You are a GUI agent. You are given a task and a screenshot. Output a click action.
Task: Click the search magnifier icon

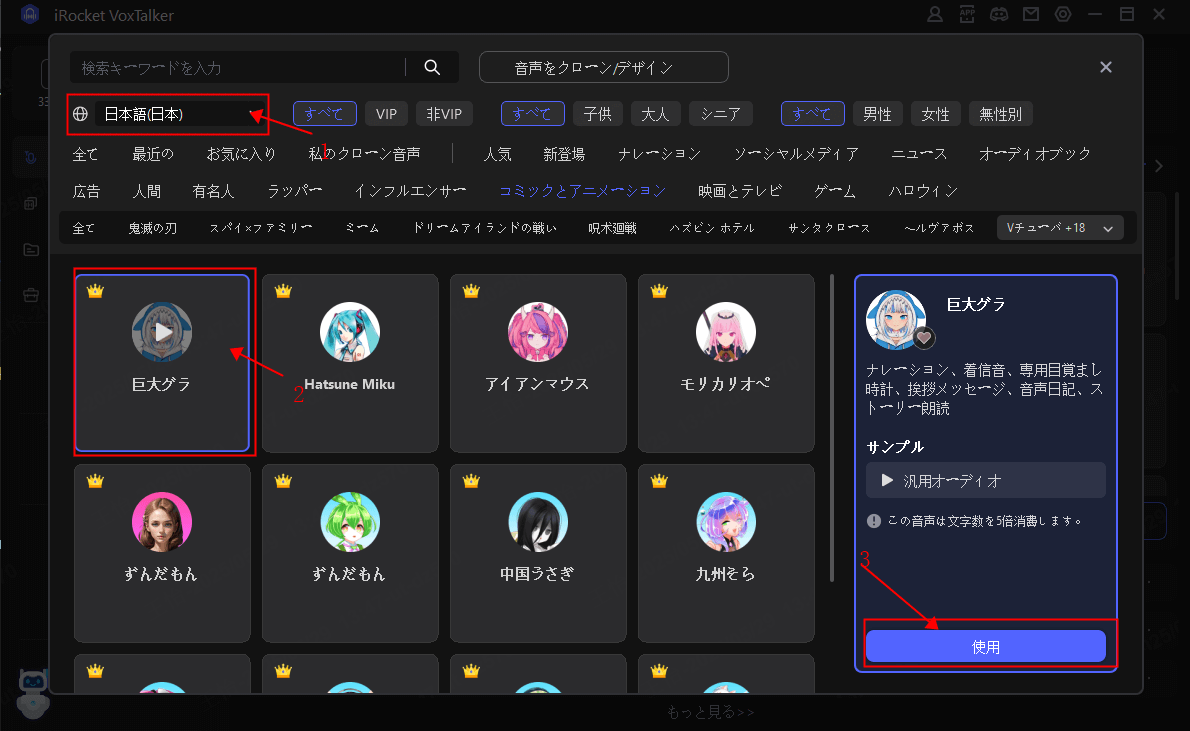click(x=432, y=67)
